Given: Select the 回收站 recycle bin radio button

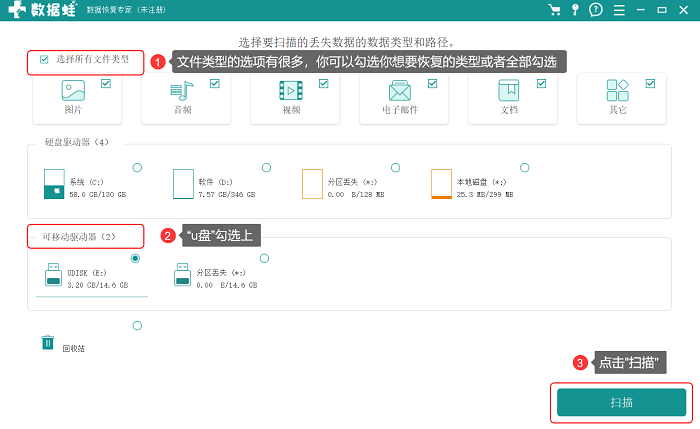Looking at the screenshot, I should click(137, 326).
